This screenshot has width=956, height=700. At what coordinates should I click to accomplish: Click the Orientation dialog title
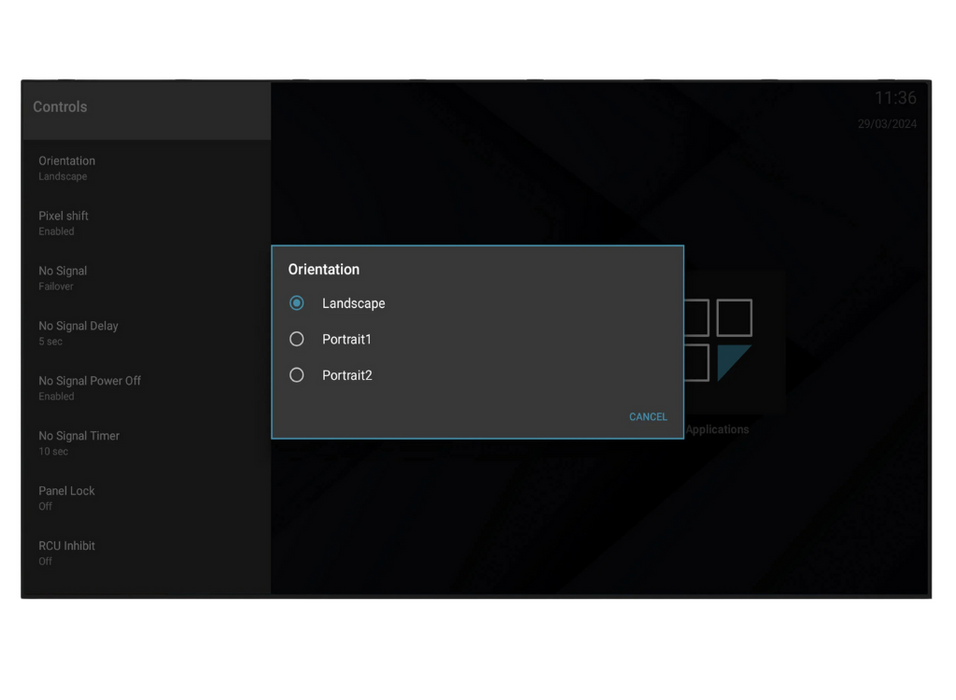click(x=324, y=269)
